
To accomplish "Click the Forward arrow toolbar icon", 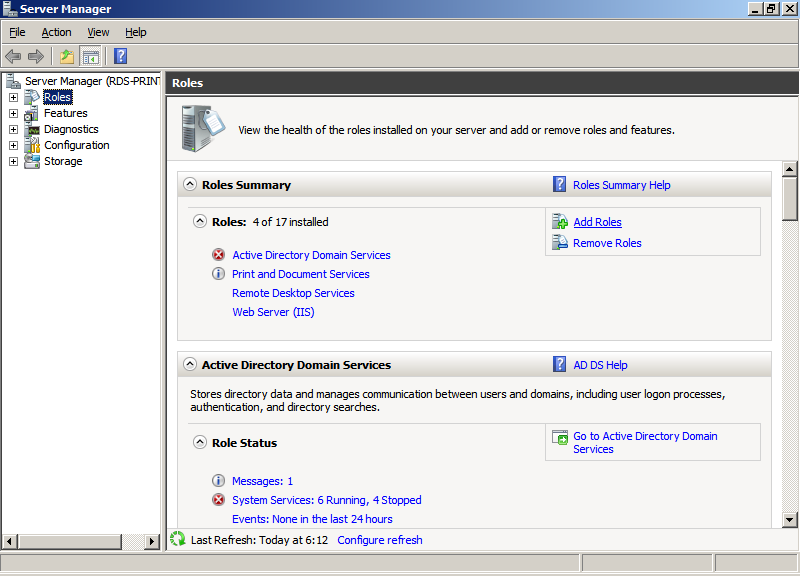I will pyautogui.click(x=36, y=56).
